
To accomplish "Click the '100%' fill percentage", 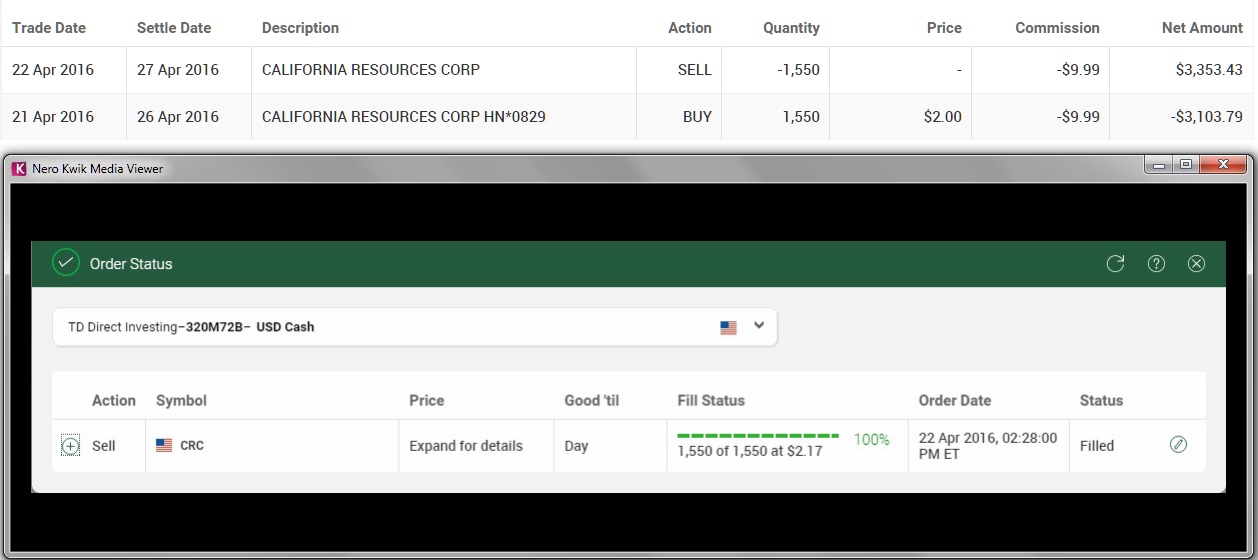I will click(x=872, y=439).
